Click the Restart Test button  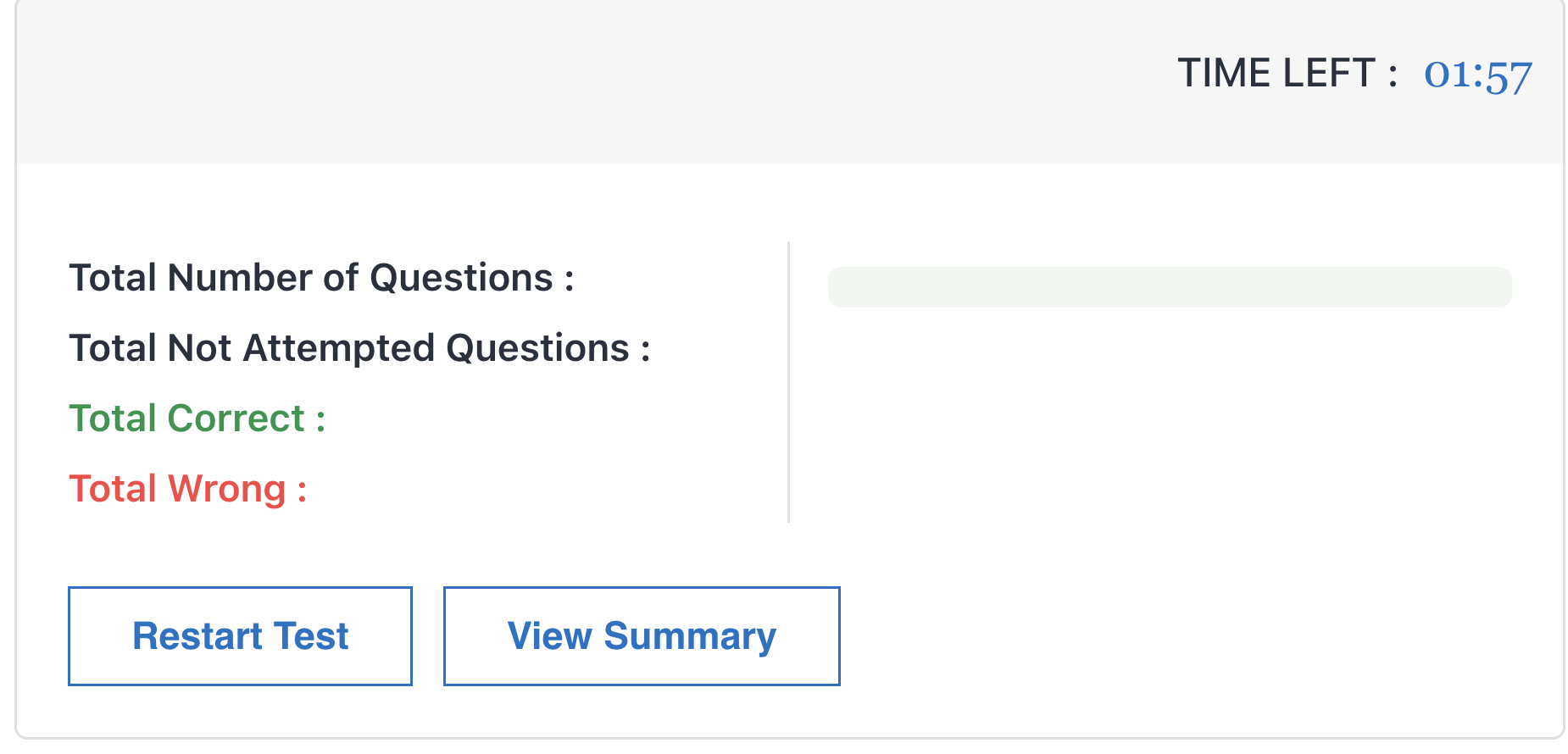239,635
